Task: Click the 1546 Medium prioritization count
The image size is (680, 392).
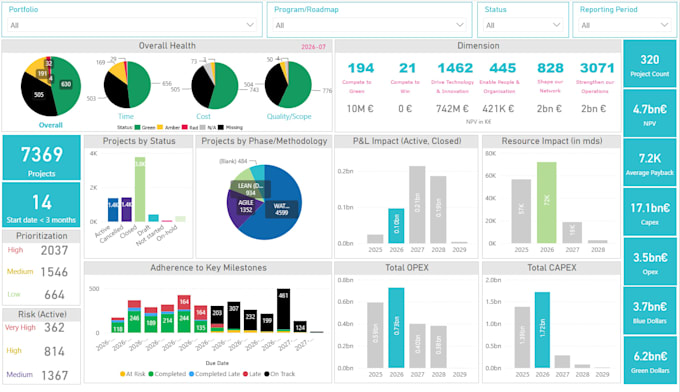Action: [54, 272]
